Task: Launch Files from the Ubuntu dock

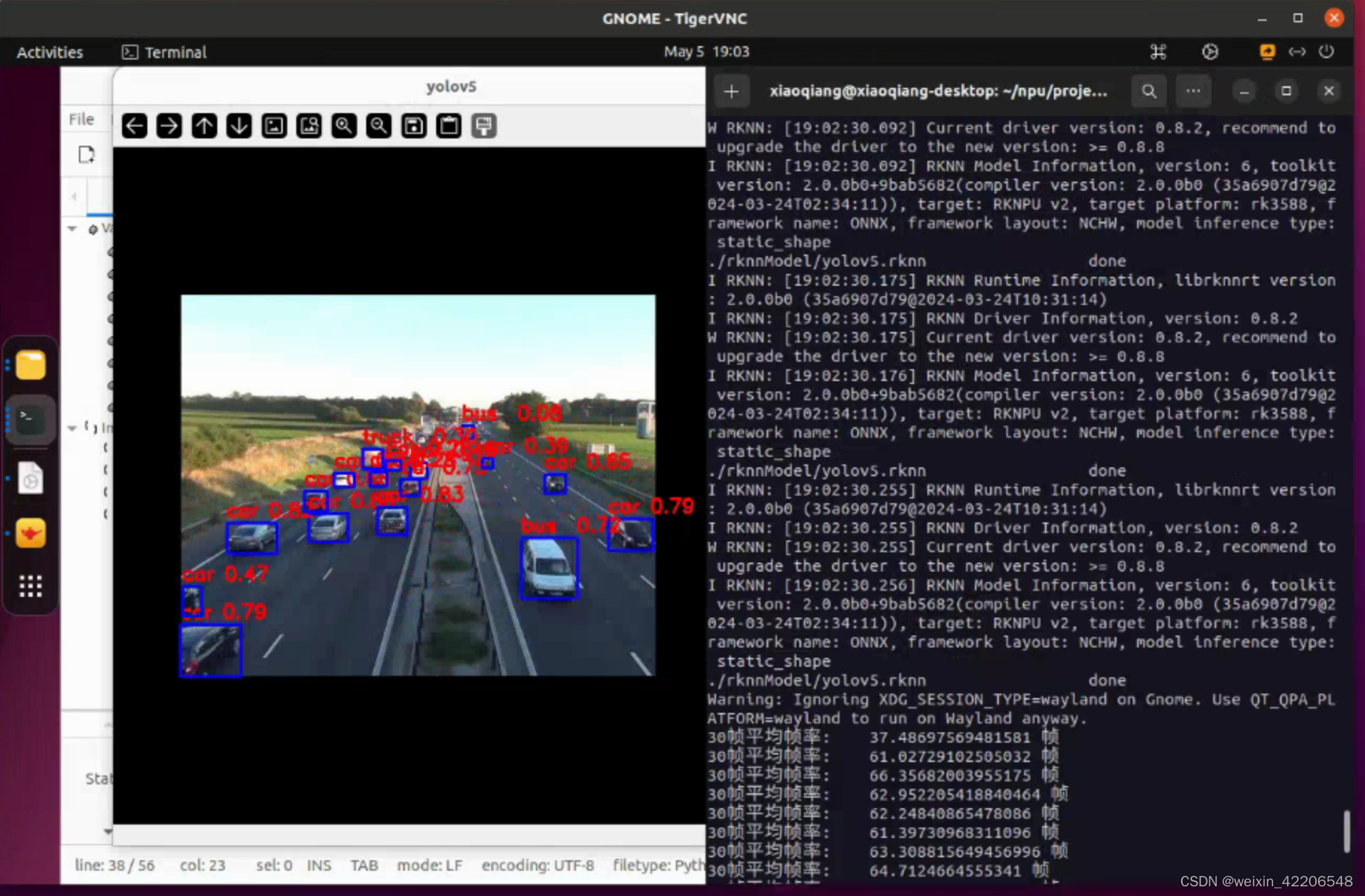Action: (31, 365)
